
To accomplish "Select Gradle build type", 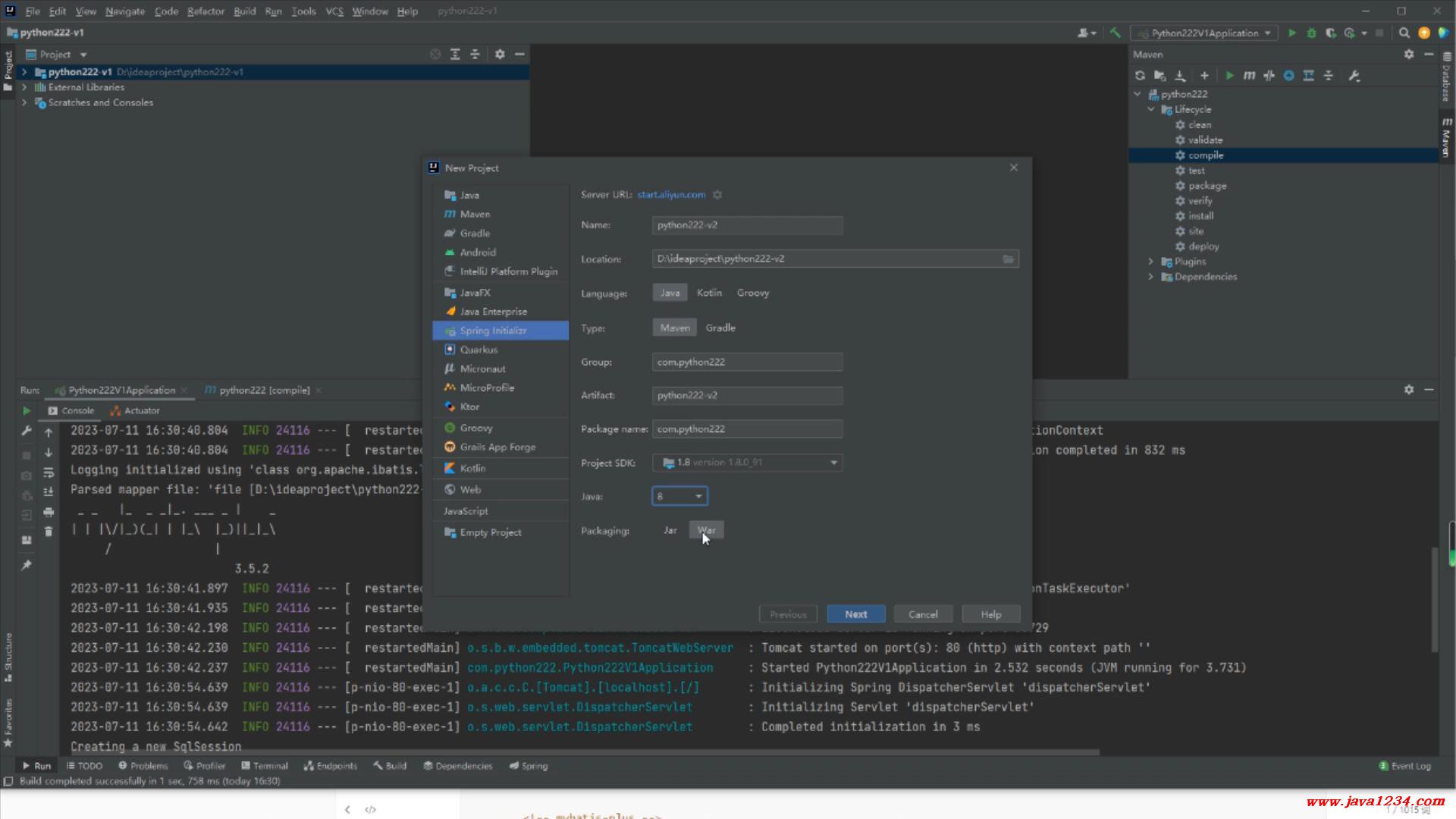I will (720, 328).
